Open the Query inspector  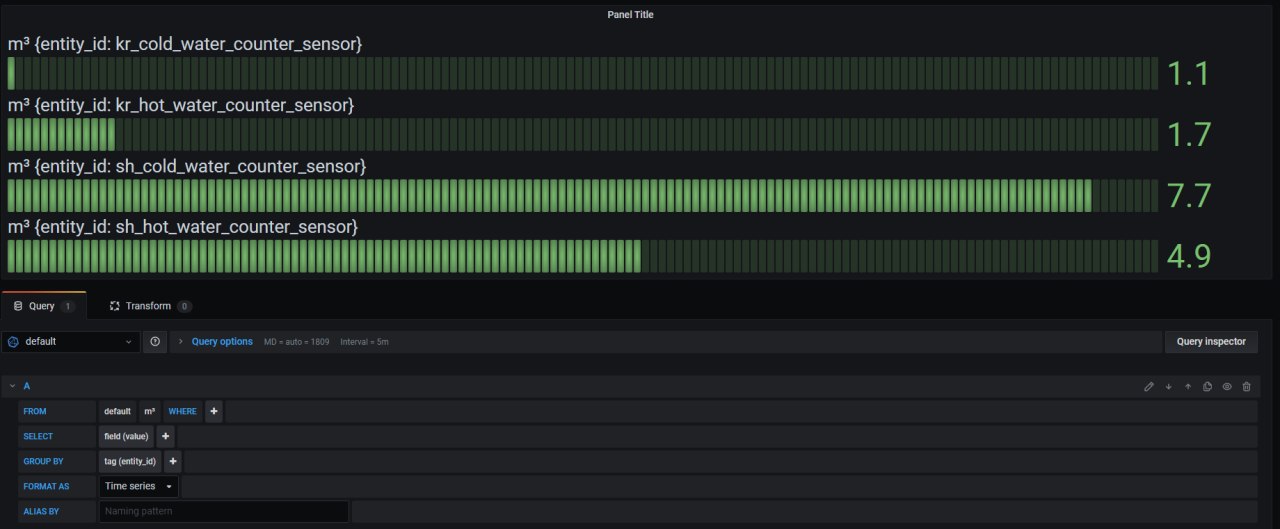(x=1211, y=341)
